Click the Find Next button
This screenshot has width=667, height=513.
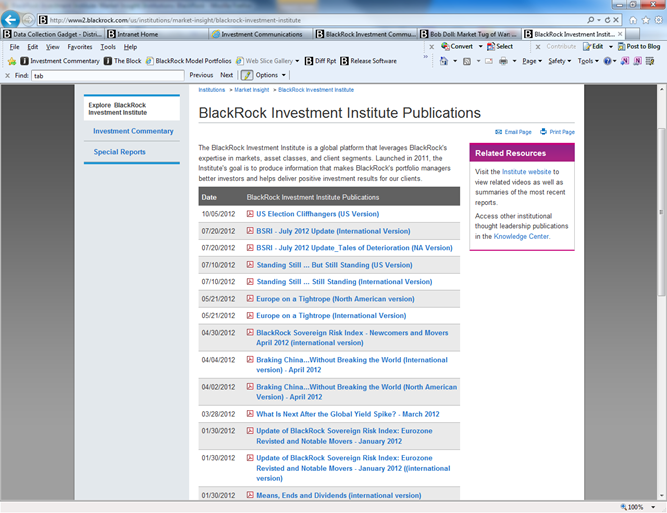[x=226, y=75]
